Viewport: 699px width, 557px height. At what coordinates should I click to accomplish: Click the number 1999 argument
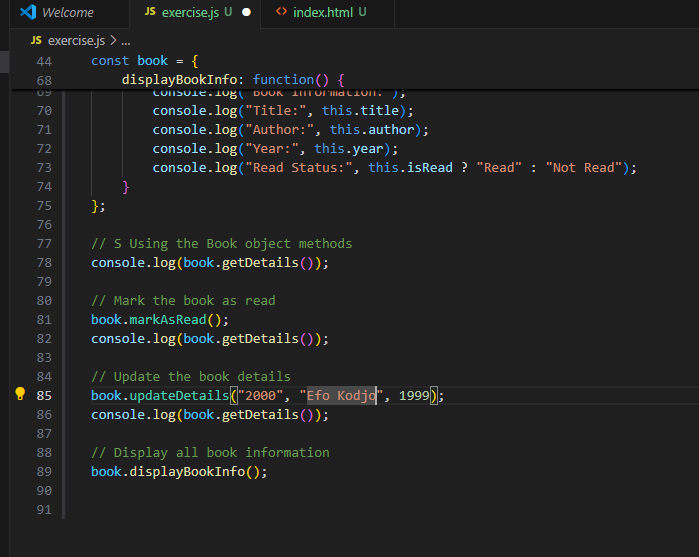[x=414, y=396]
